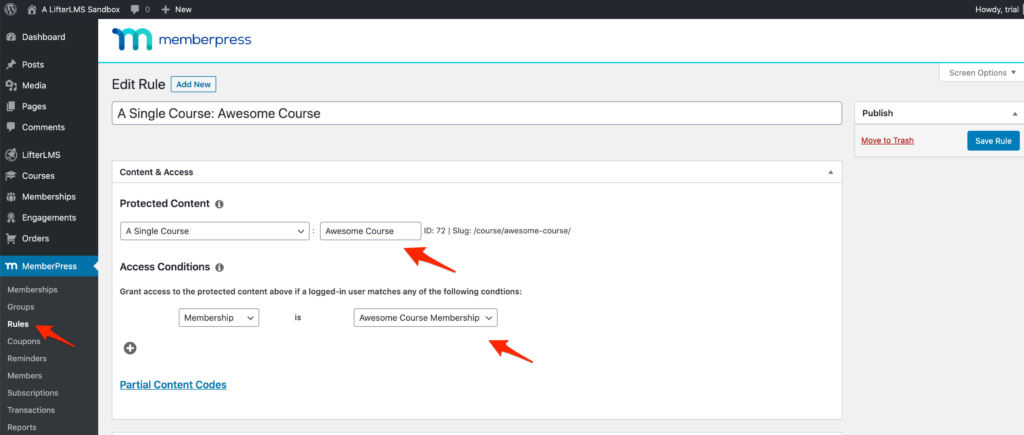
Task: Click the Add New button
Action: point(193,84)
